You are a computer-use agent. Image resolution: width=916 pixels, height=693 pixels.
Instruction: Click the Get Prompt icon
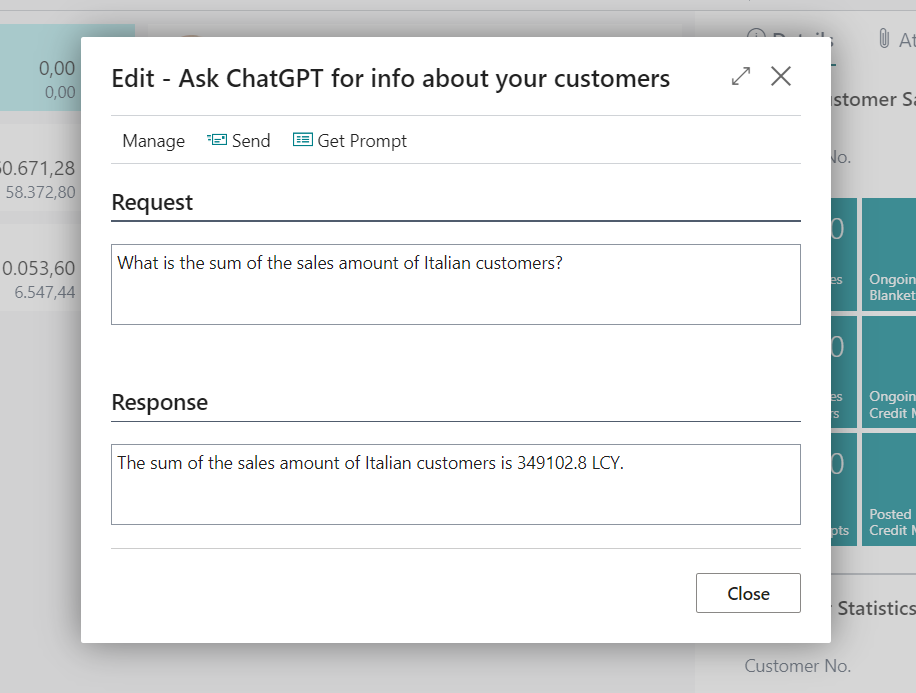[x=303, y=140]
